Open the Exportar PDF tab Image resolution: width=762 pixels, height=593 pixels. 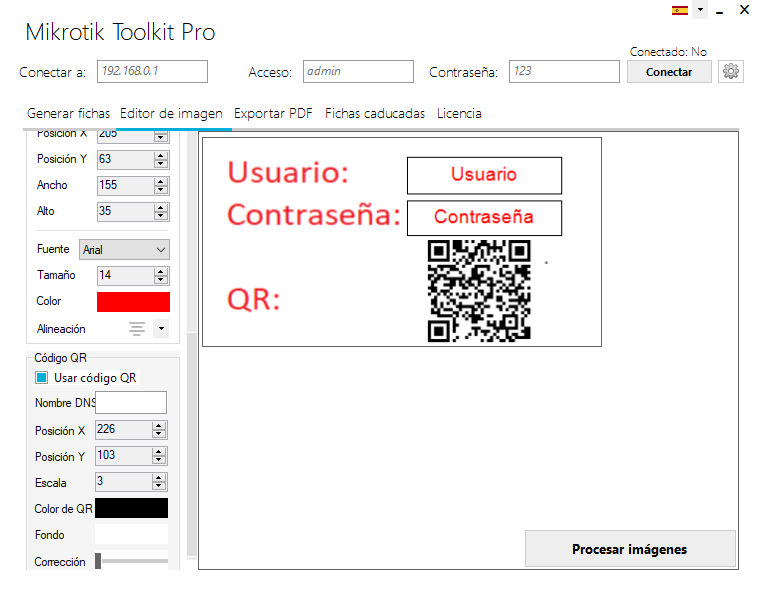click(273, 113)
